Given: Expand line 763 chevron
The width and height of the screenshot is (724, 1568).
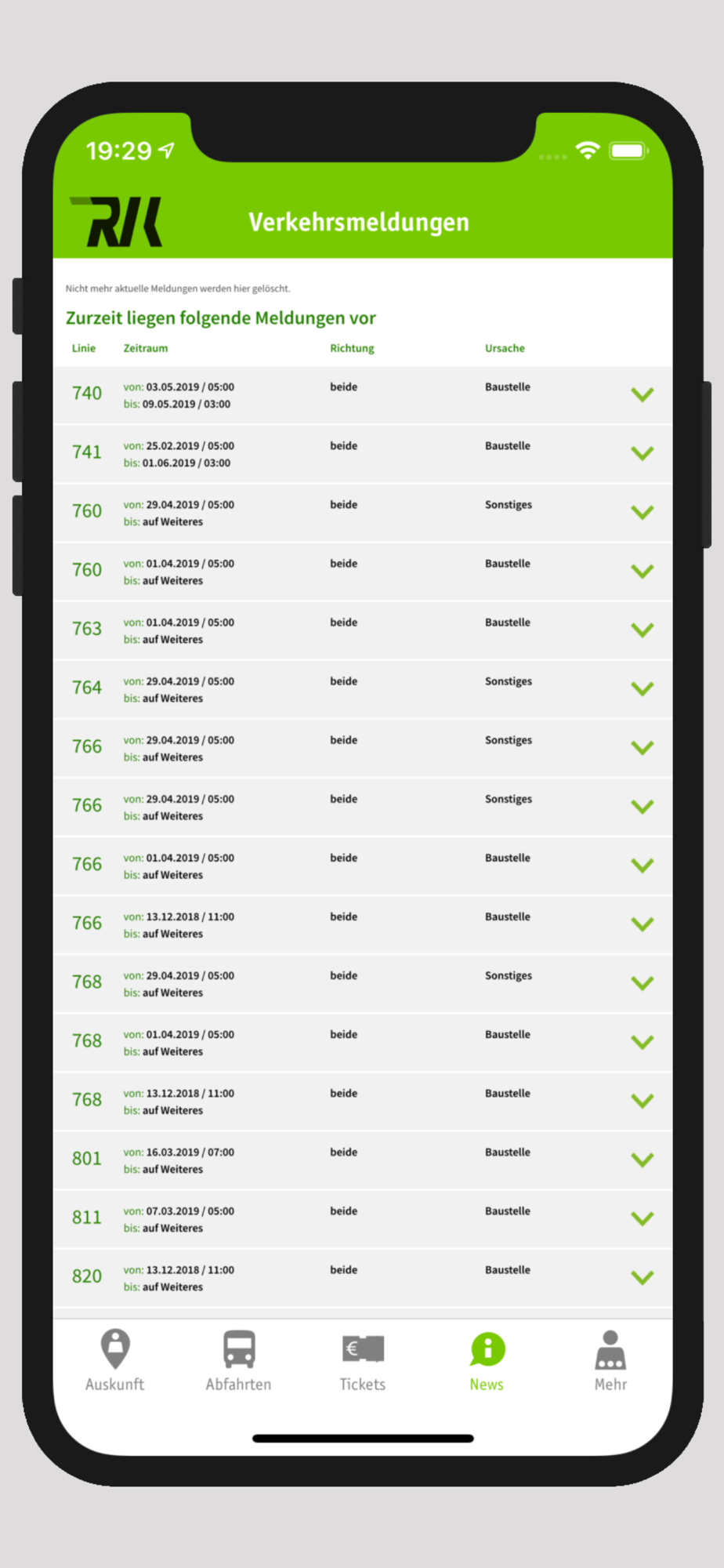Looking at the screenshot, I should pos(642,630).
